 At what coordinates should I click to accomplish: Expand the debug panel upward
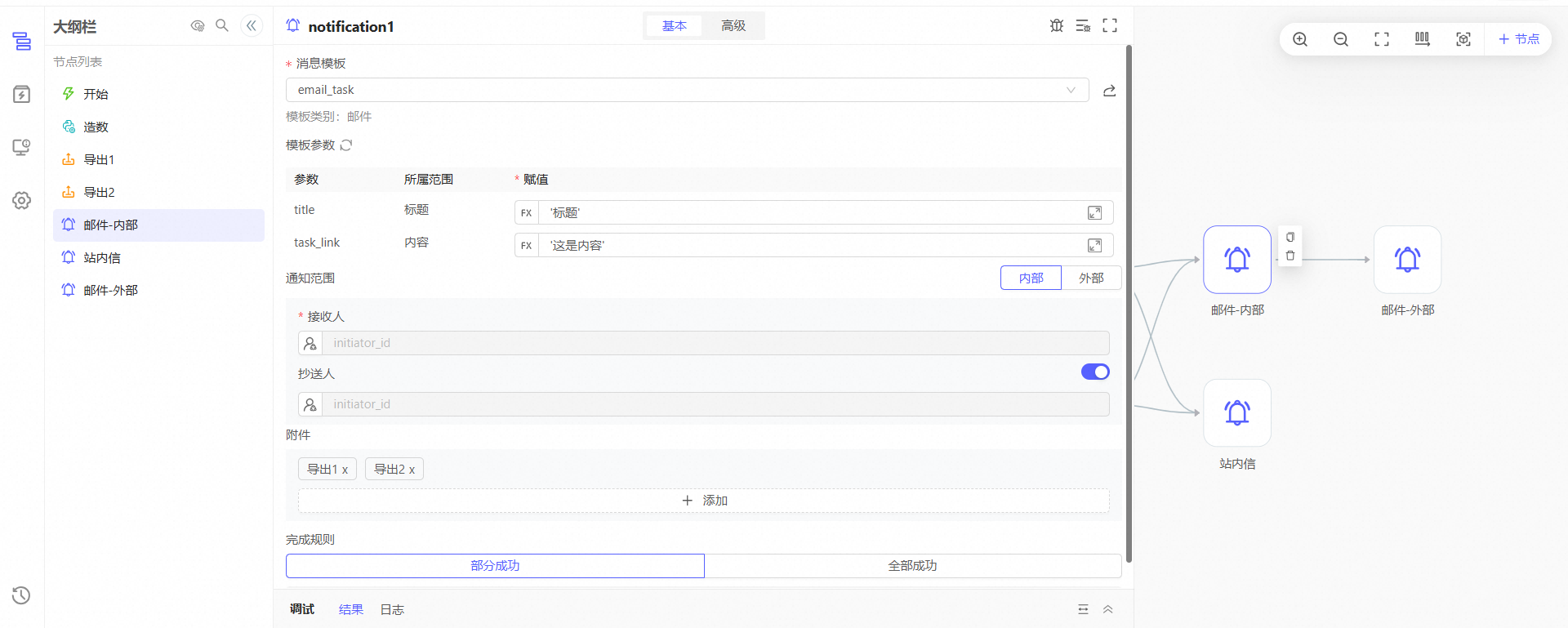[x=1108, y=609]
